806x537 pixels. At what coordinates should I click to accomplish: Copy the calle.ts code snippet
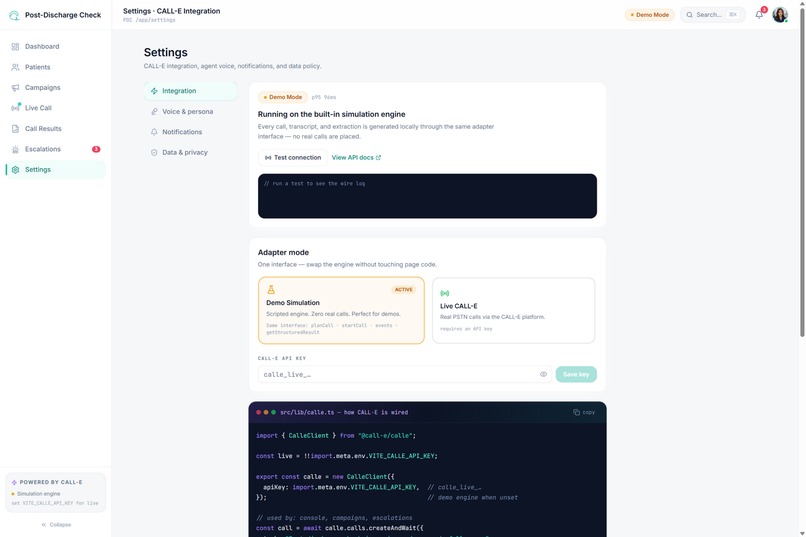[584, 413]
